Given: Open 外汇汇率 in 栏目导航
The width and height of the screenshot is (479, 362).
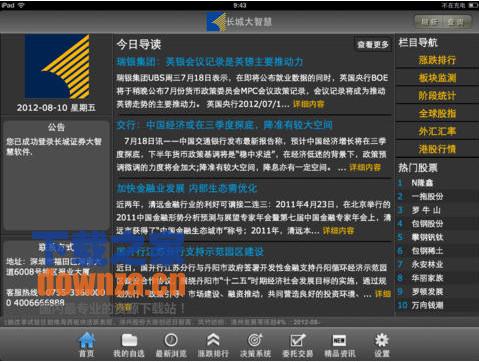Looking at the screenshot, I should 437,131.
